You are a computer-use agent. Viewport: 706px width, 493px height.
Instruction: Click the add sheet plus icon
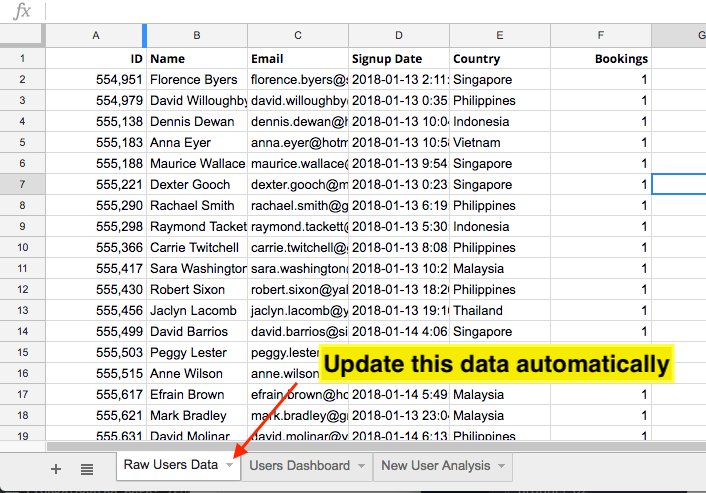[56, 468]
